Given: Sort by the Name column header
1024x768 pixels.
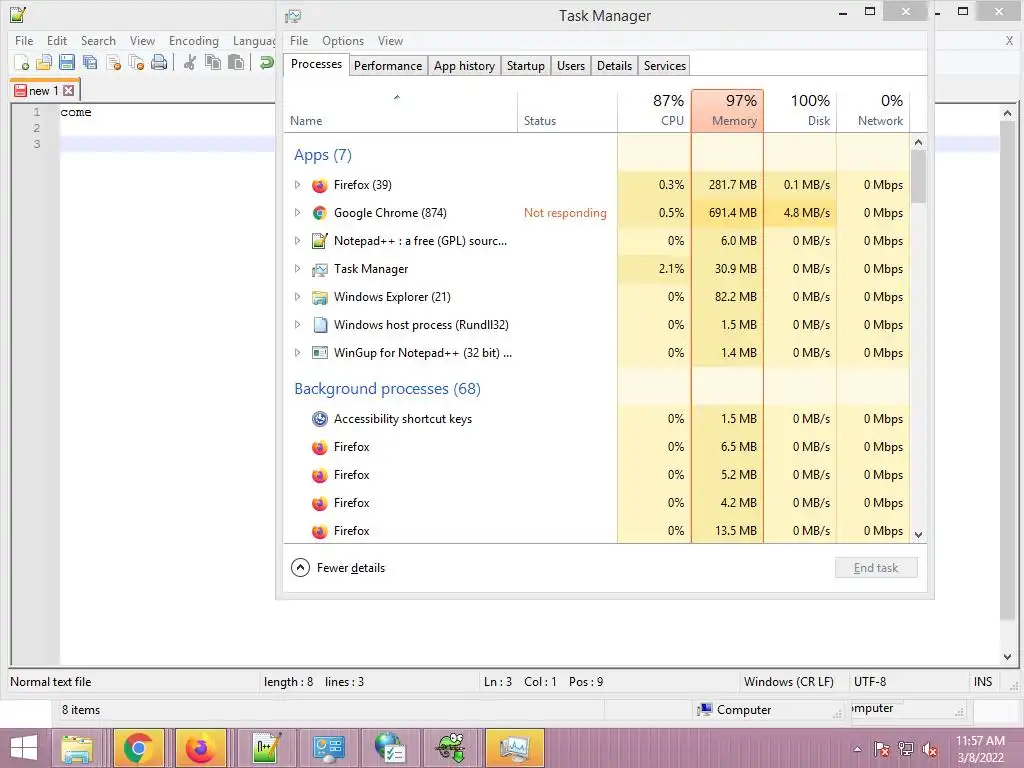Looking at the screenshot, I should coord(400,110).
